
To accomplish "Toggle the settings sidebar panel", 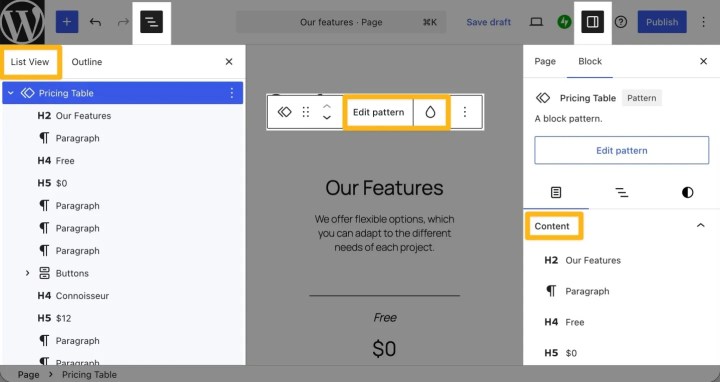I will click(x=592, y=22).
